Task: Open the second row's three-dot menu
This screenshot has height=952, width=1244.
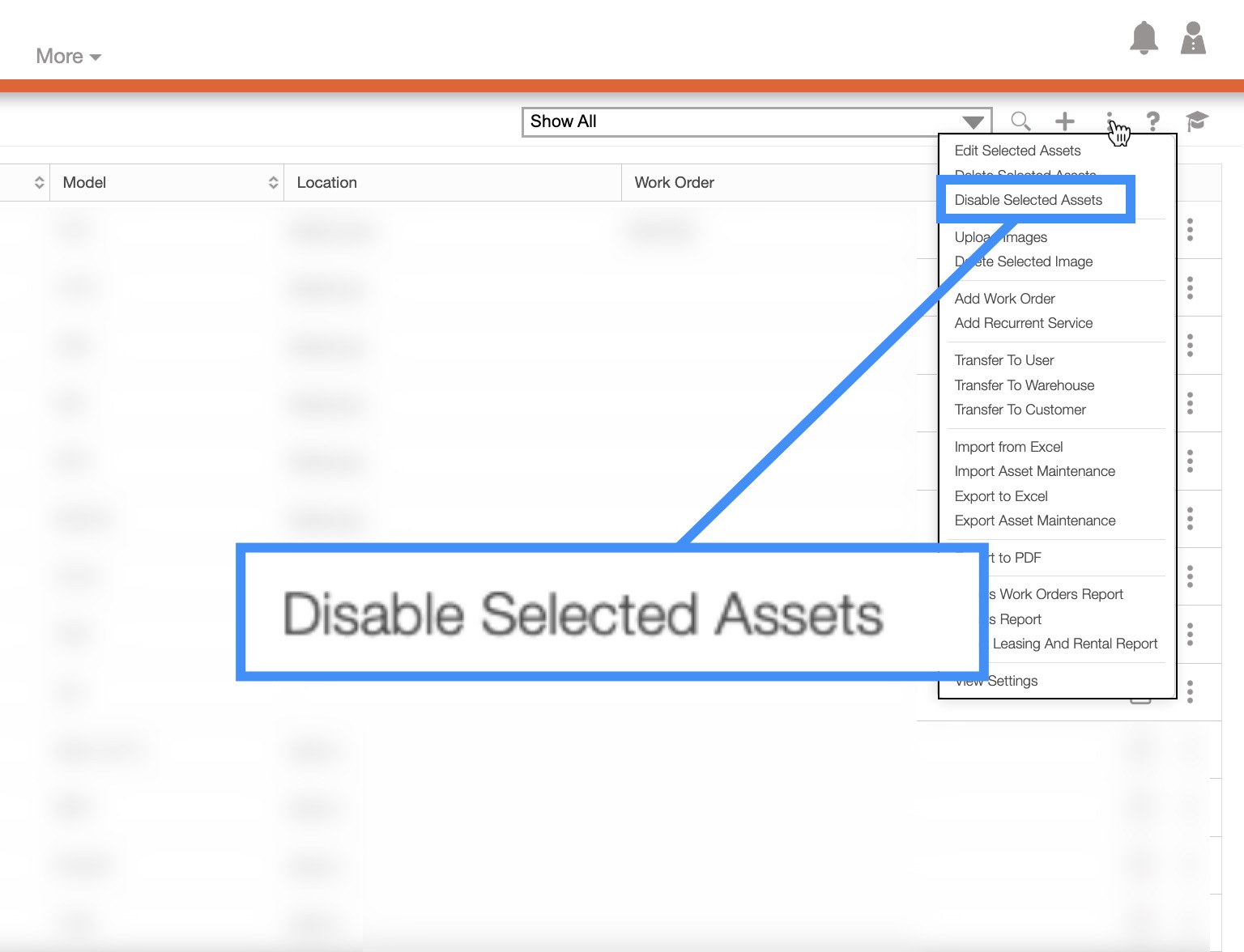Action: click(1190, 287)
